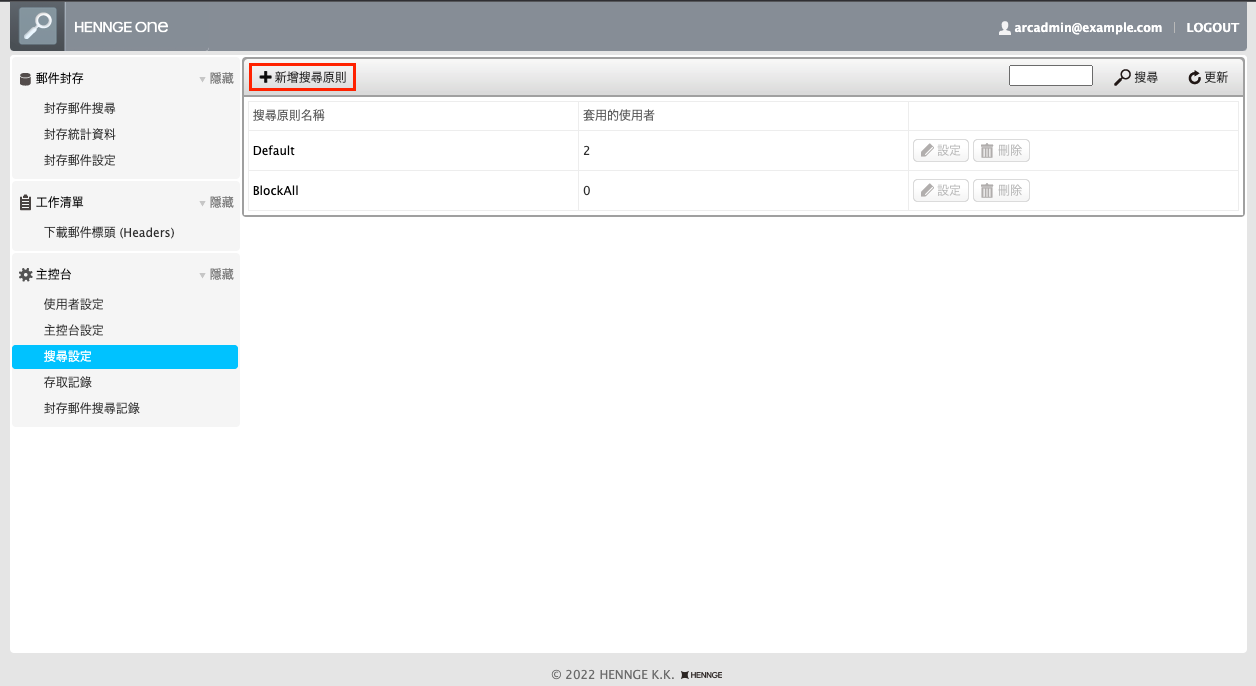Viewport: 1256px width, 686px height.
Task: Click the 新增搜尋原則 button
Action: (303, 77)
